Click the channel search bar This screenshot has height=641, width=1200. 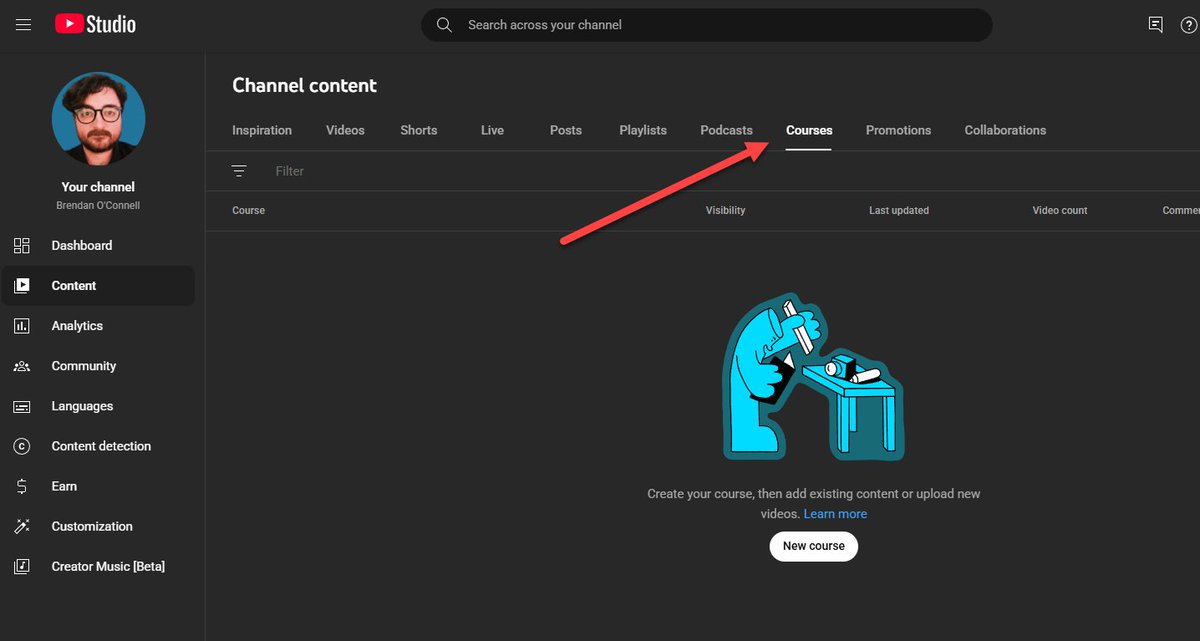tap(706, 24)
